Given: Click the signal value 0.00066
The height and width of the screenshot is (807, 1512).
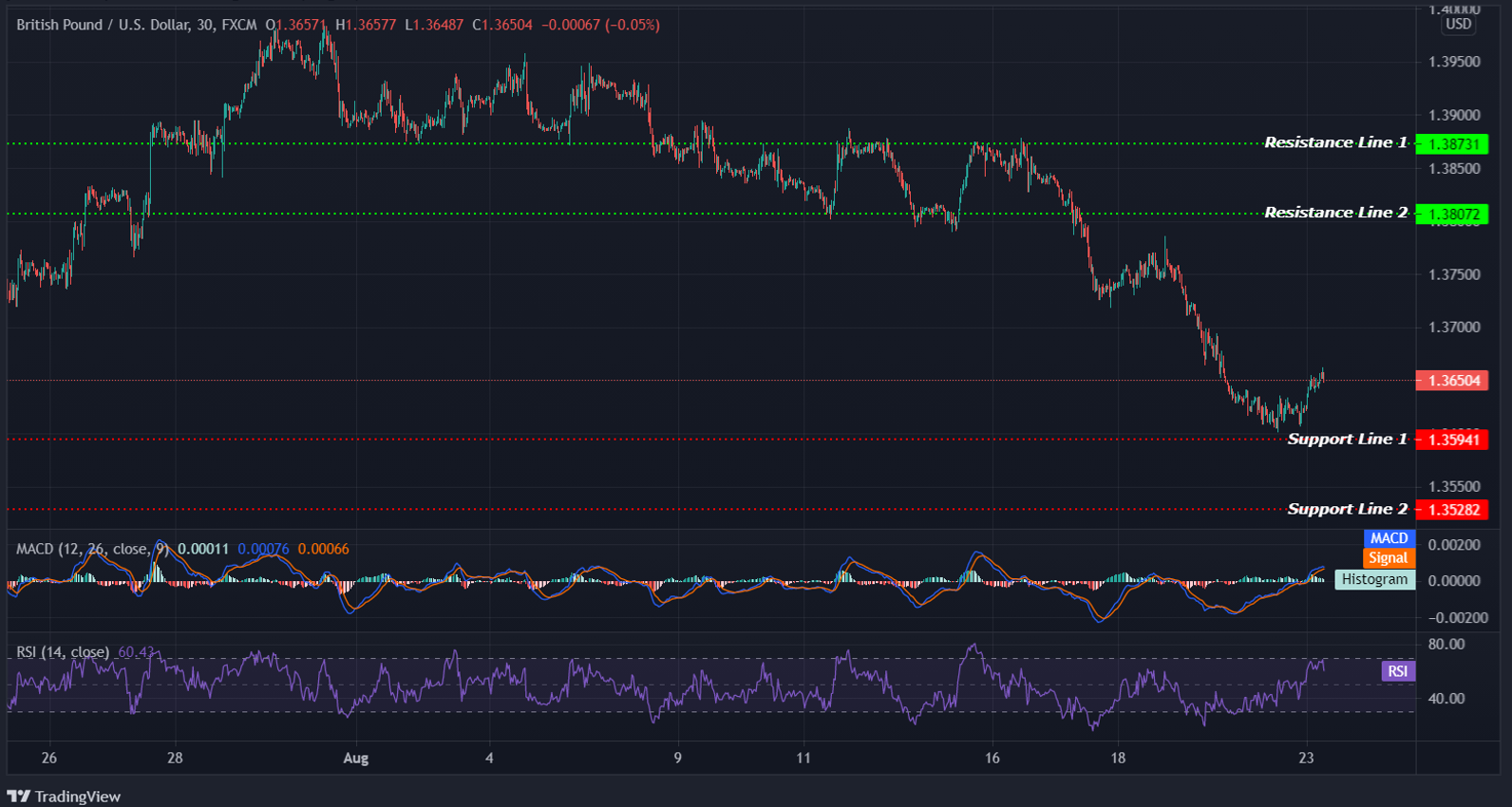Looking at the screenshot, I should (x=323, y=549).
